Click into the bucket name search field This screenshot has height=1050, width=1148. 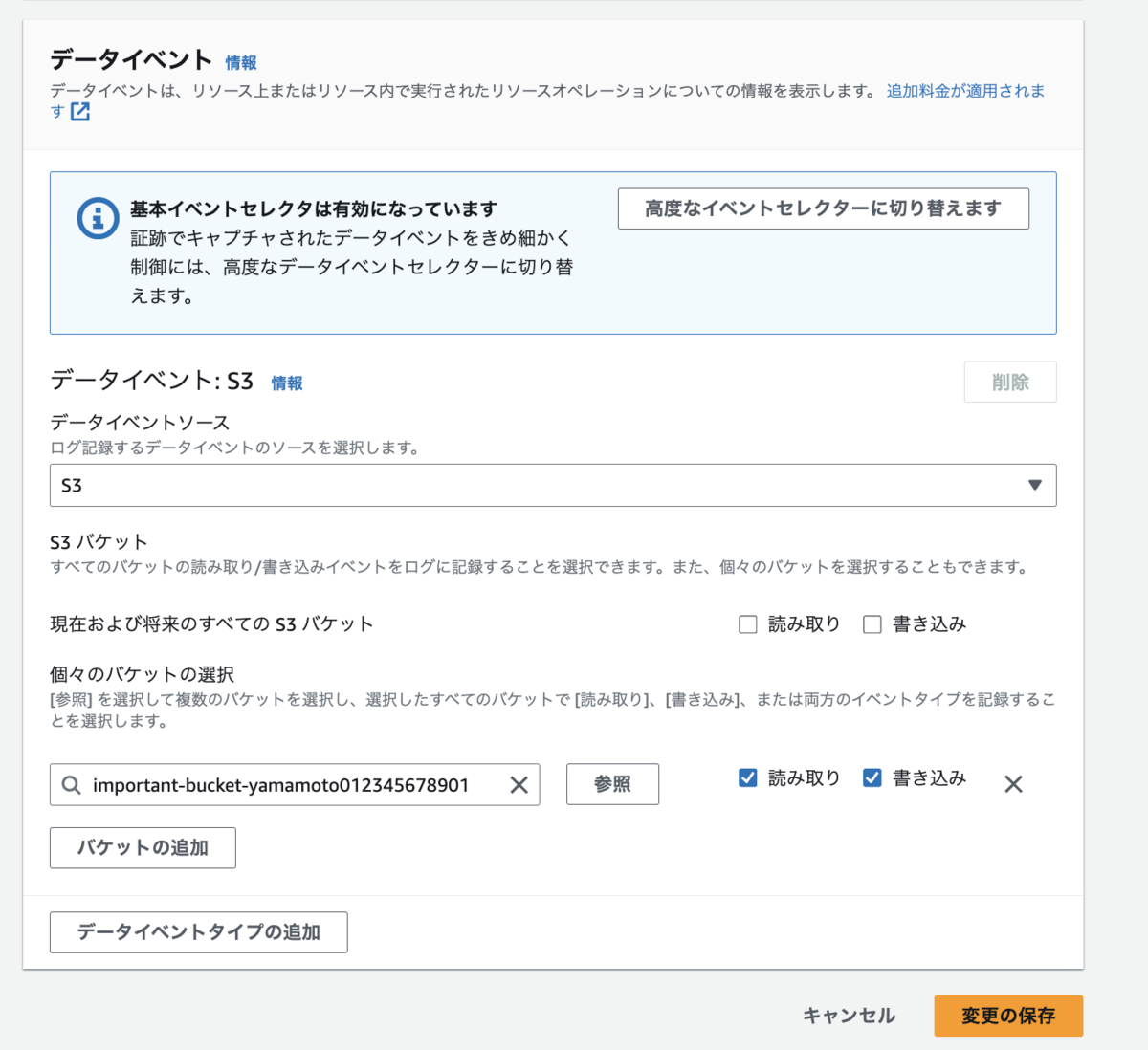[295, 785]
